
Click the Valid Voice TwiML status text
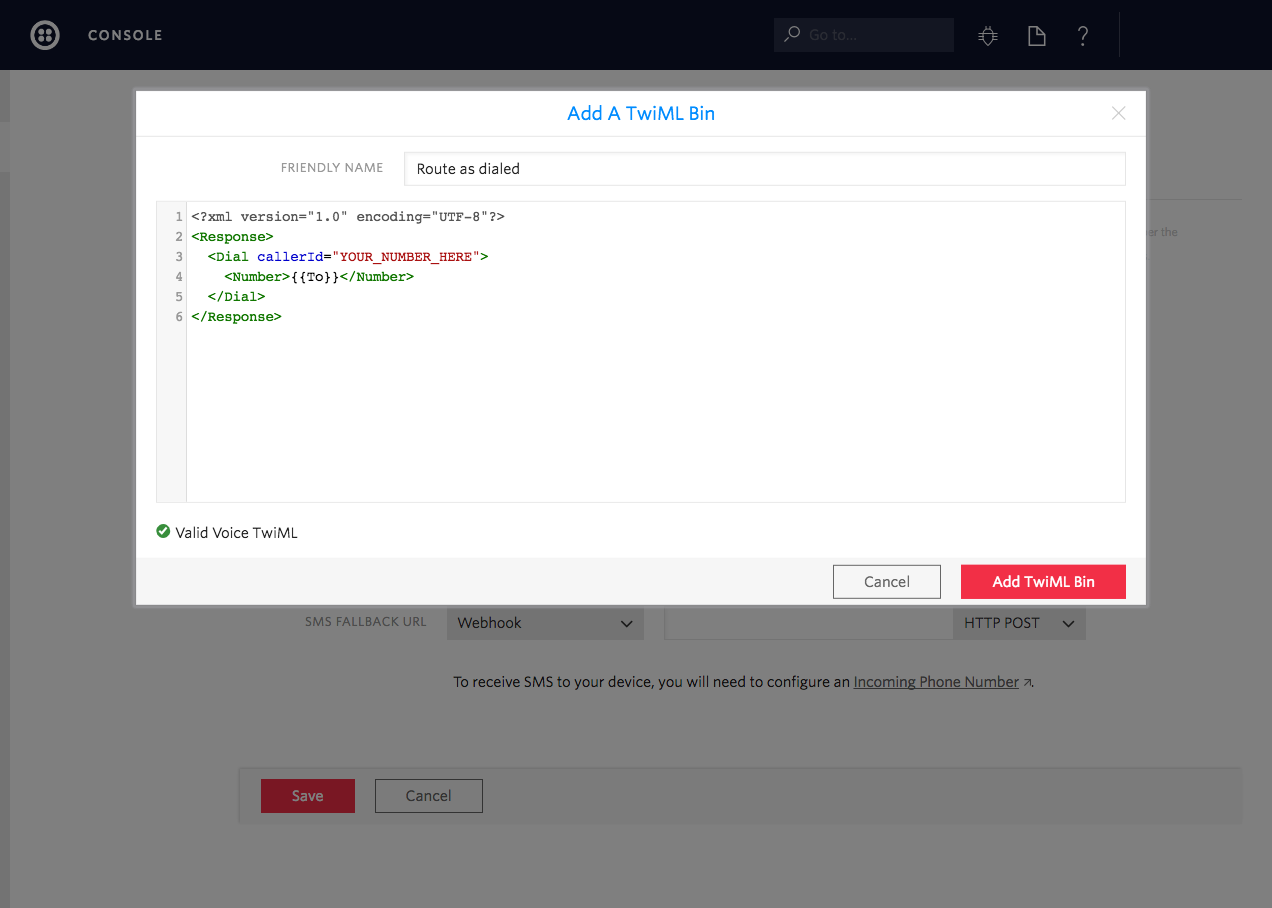(x=236, y=533)
